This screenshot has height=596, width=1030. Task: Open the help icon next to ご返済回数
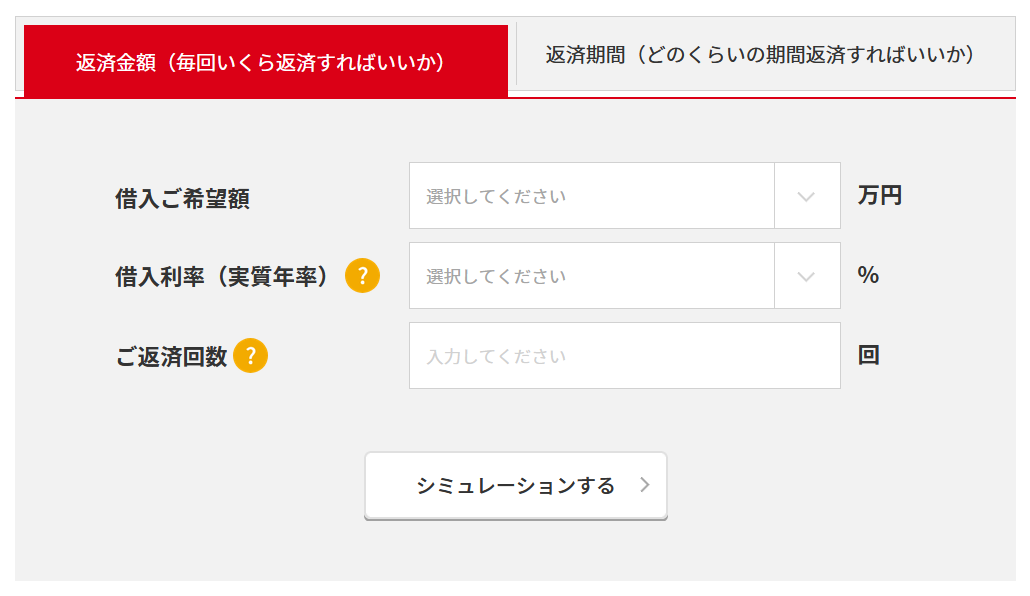(250, 355)
